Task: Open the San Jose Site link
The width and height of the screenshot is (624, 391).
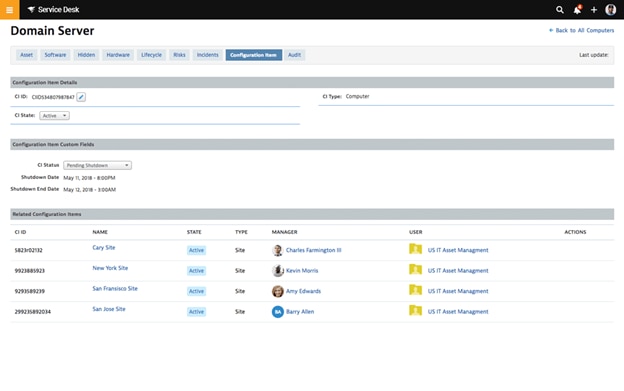Action: pyautogui.click(x=109, y=309)
